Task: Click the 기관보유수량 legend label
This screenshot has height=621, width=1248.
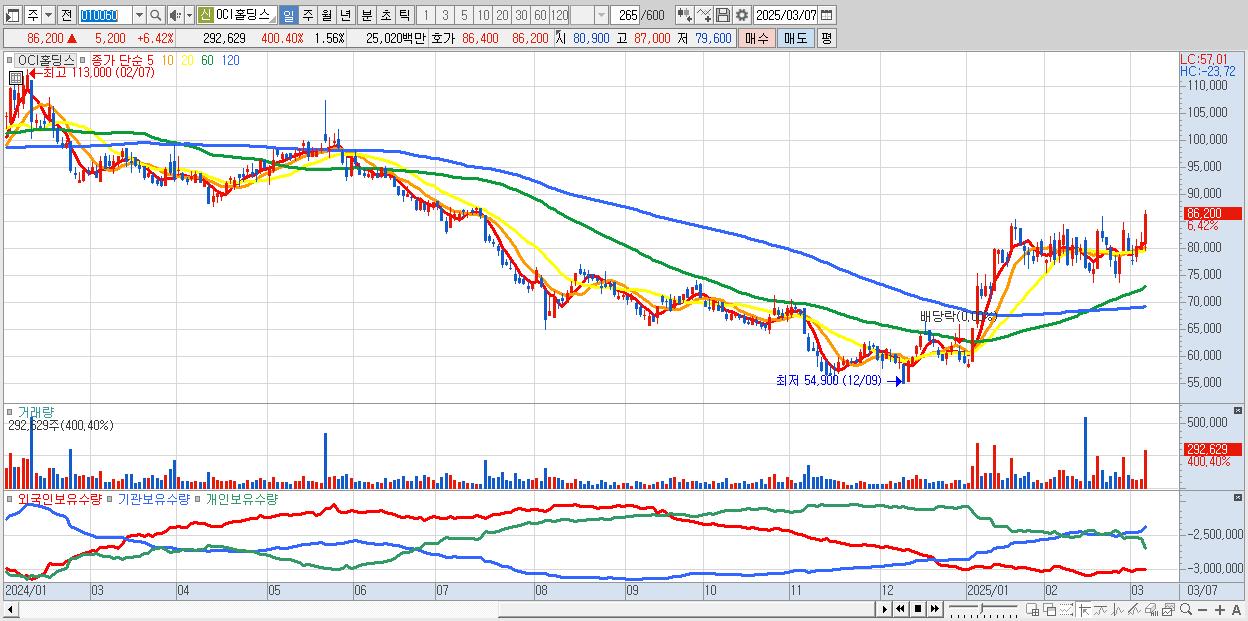Action: pyautogui.click(x=153, y=498)
